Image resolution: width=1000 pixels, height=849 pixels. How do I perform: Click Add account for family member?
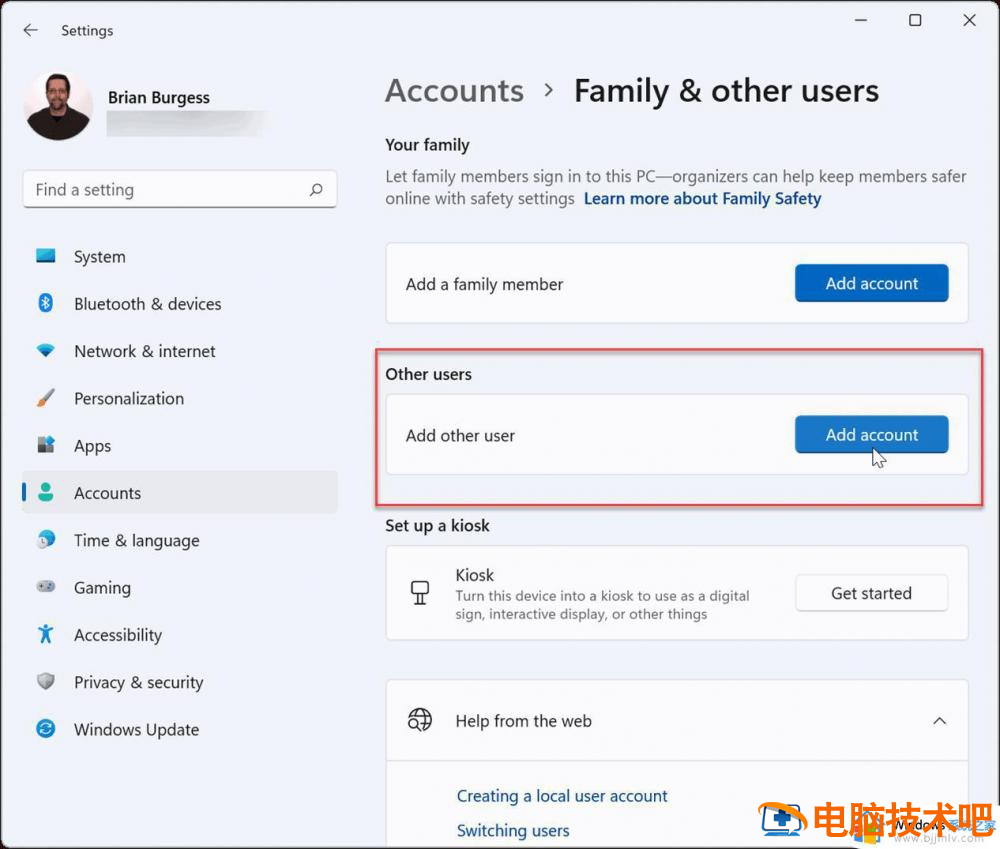(x=871, y=283)
